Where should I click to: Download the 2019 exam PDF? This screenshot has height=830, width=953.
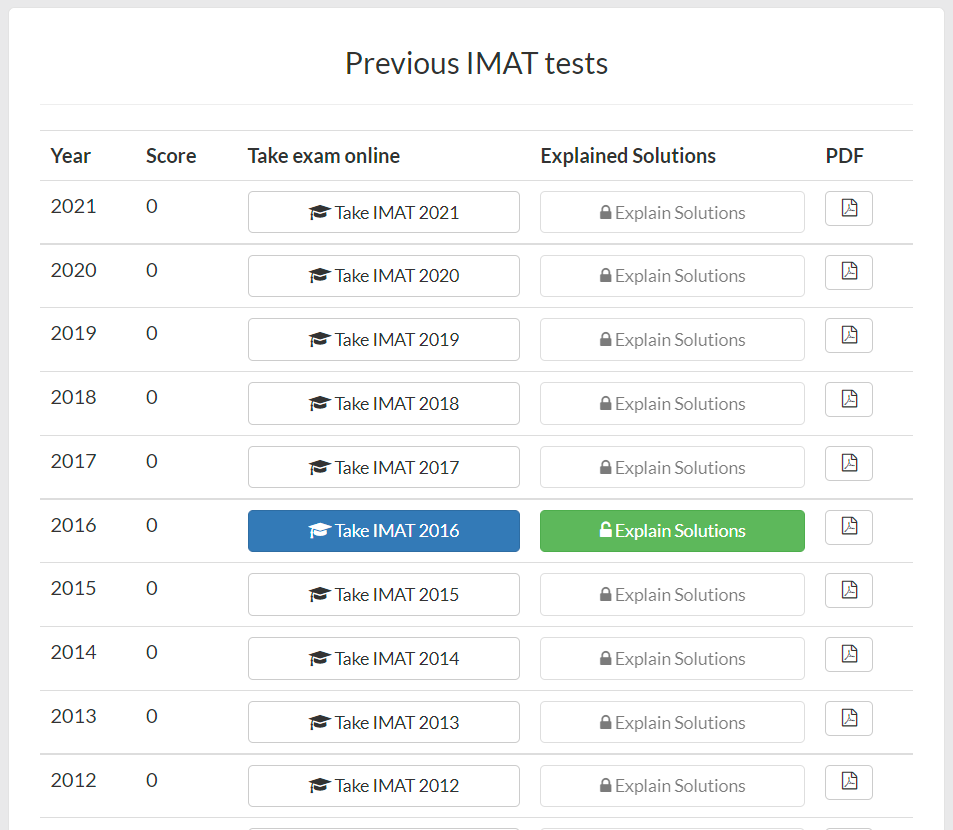(x=848, y=335)
